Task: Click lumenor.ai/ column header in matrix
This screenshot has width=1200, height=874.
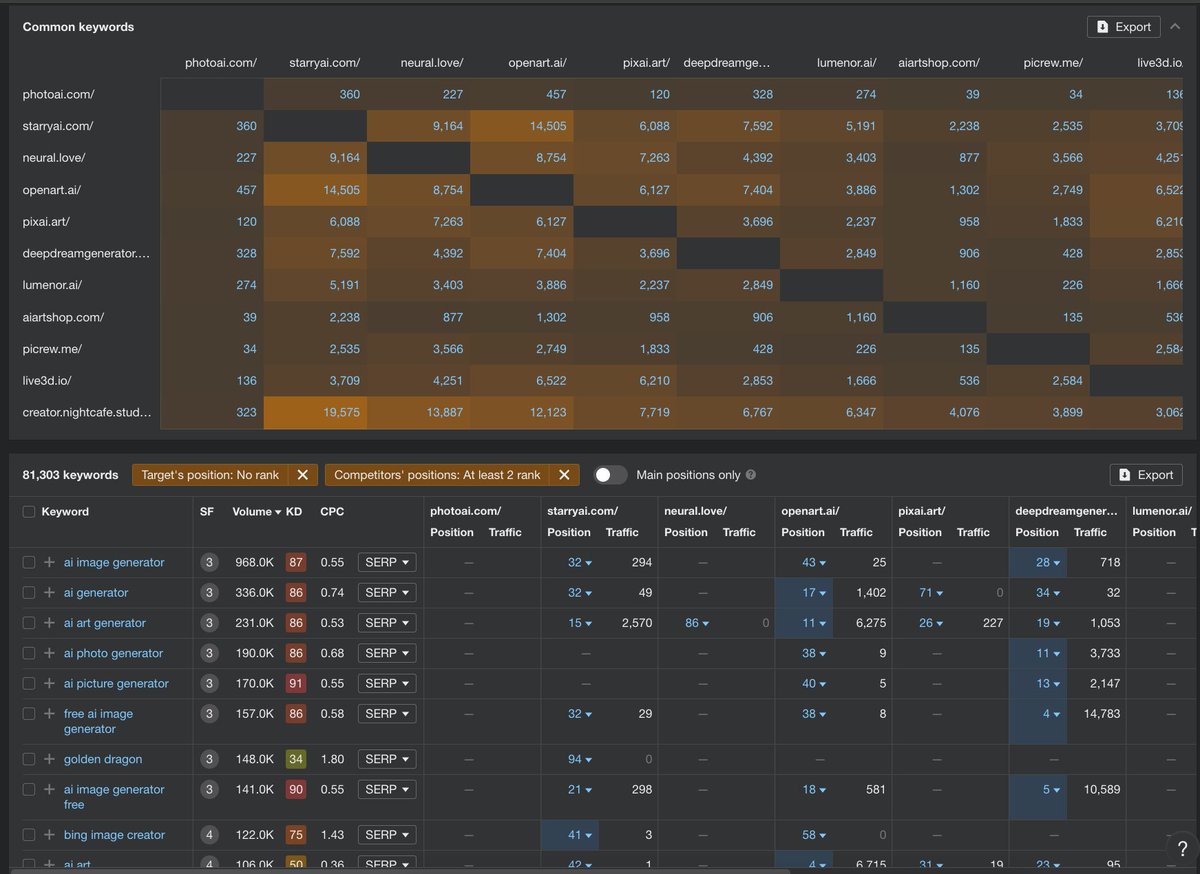Action: [x=844, y=62]
